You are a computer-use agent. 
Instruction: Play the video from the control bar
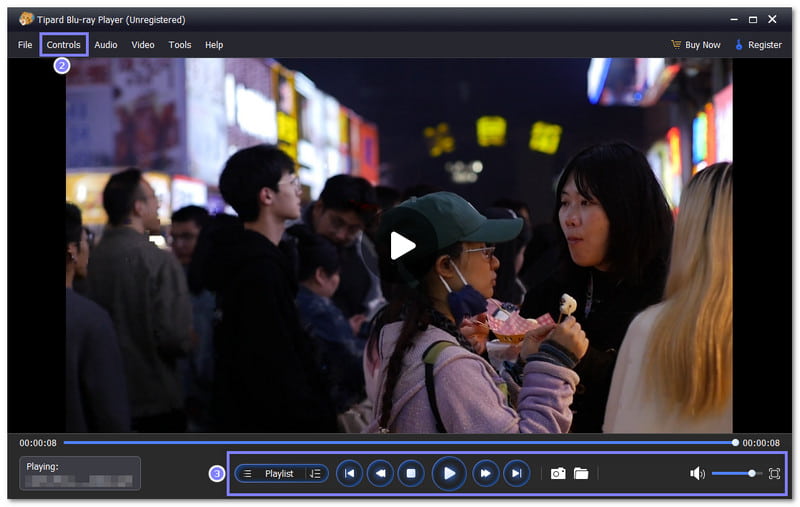pos(449,474)
